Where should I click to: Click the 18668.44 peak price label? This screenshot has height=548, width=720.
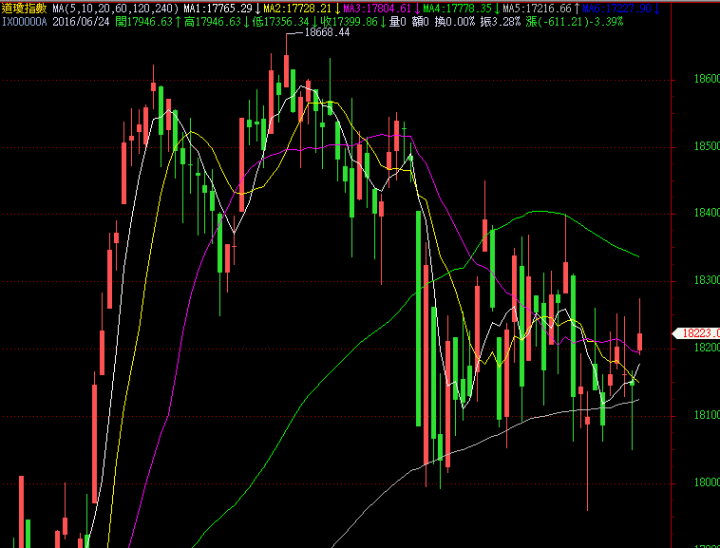coord(327,33)
